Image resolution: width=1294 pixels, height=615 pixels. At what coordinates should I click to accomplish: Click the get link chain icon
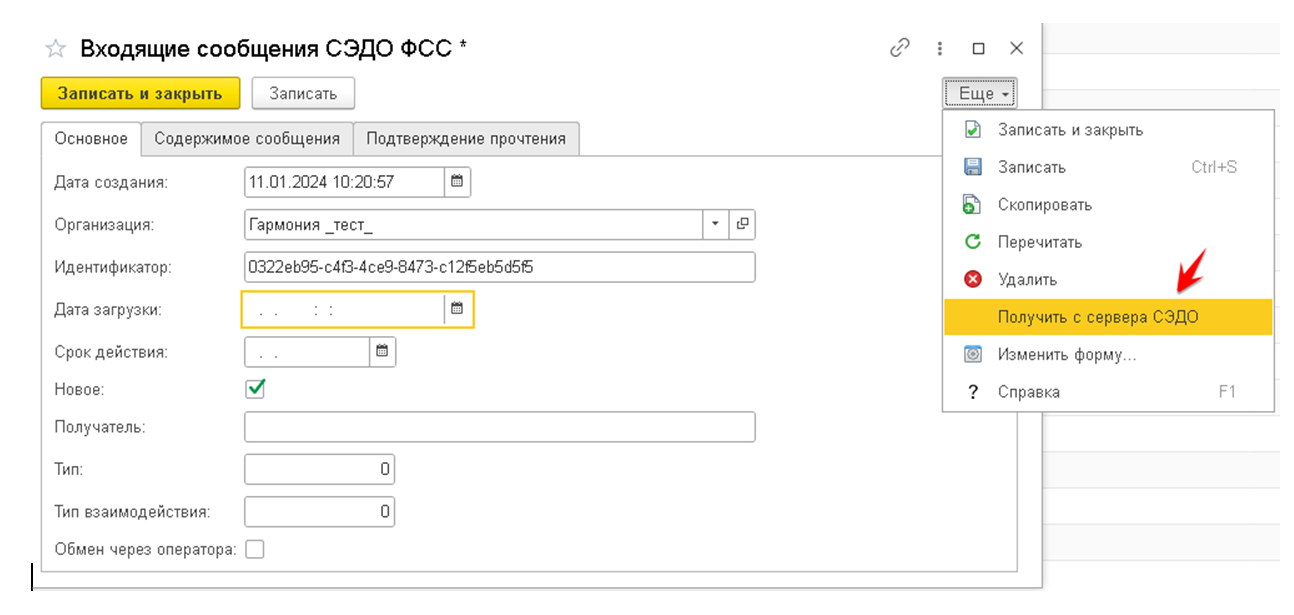(x=900, y=48)
